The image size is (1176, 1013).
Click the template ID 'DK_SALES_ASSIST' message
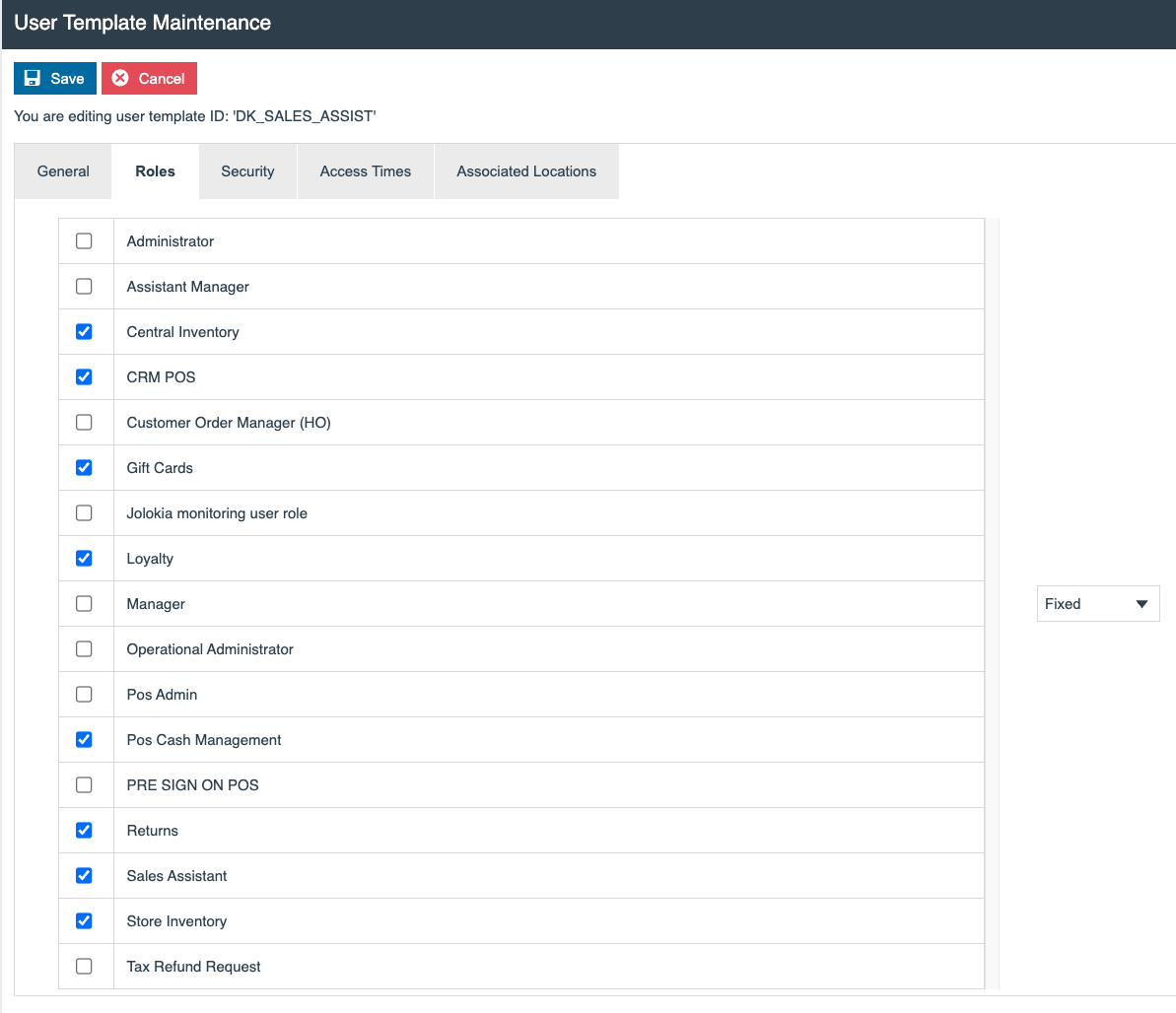coord(195,116)
